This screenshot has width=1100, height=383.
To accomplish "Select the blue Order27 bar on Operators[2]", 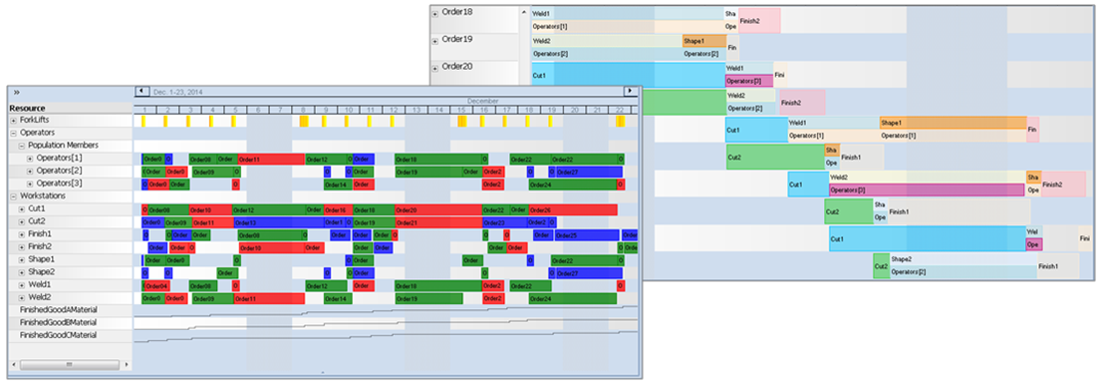I will (x=589, y=172).
